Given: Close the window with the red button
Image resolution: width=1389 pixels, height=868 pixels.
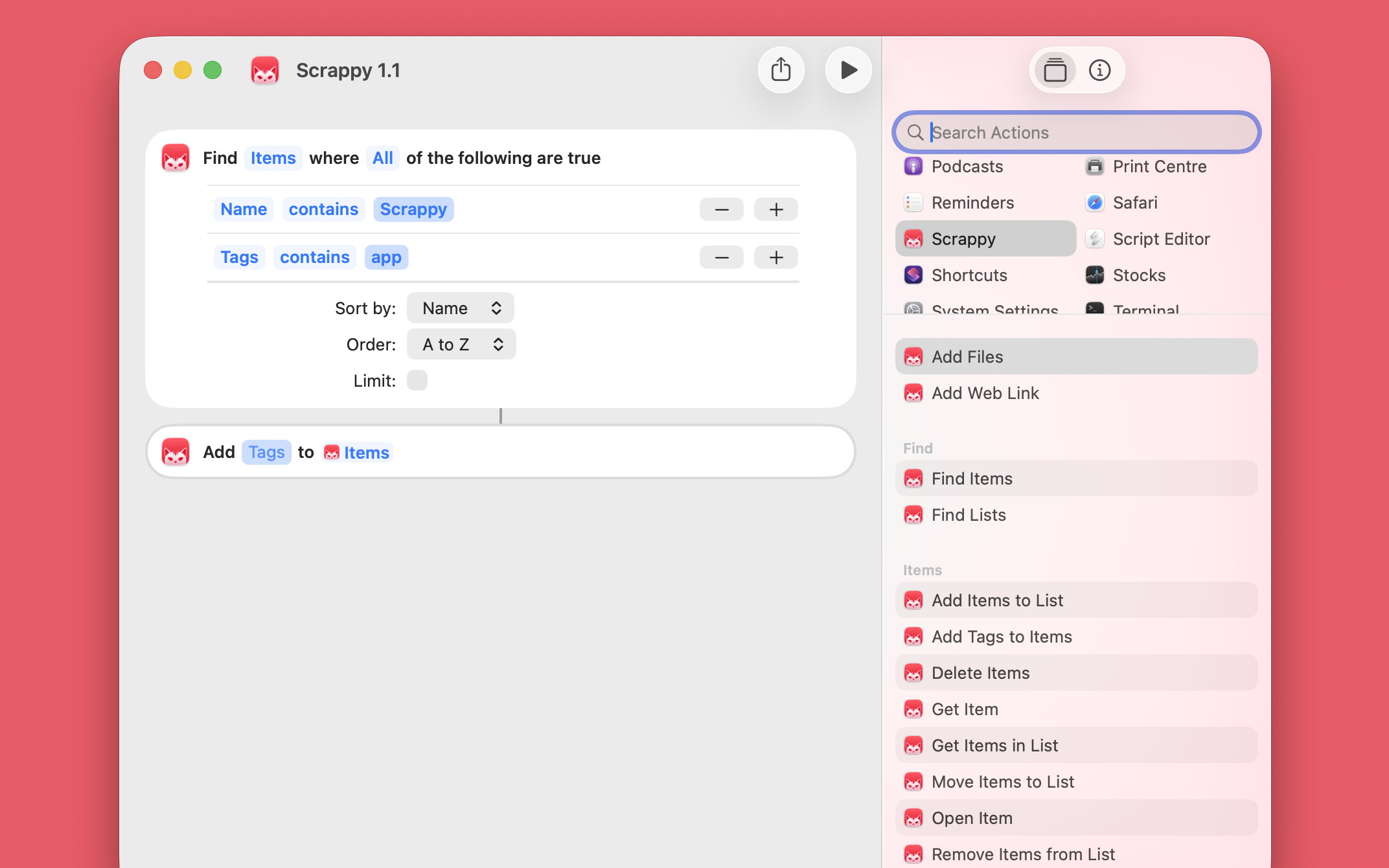Looking at the screenshot, I should coord(153,70).
